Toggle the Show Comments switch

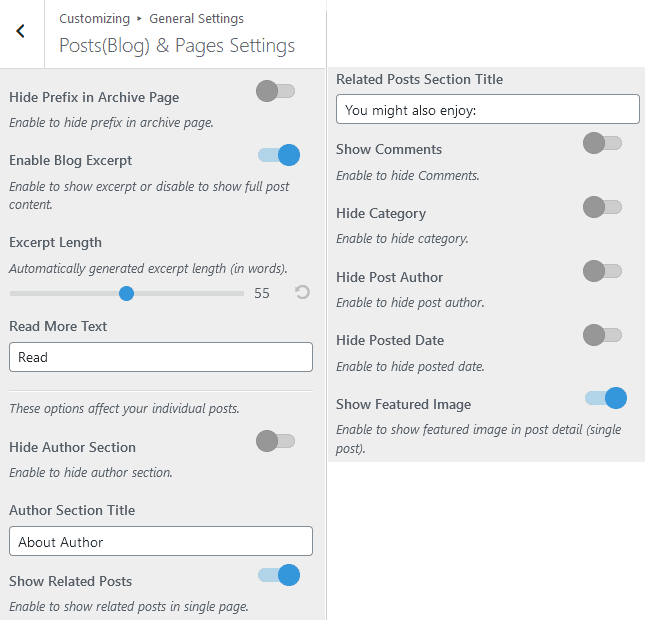tap(603, 143)
